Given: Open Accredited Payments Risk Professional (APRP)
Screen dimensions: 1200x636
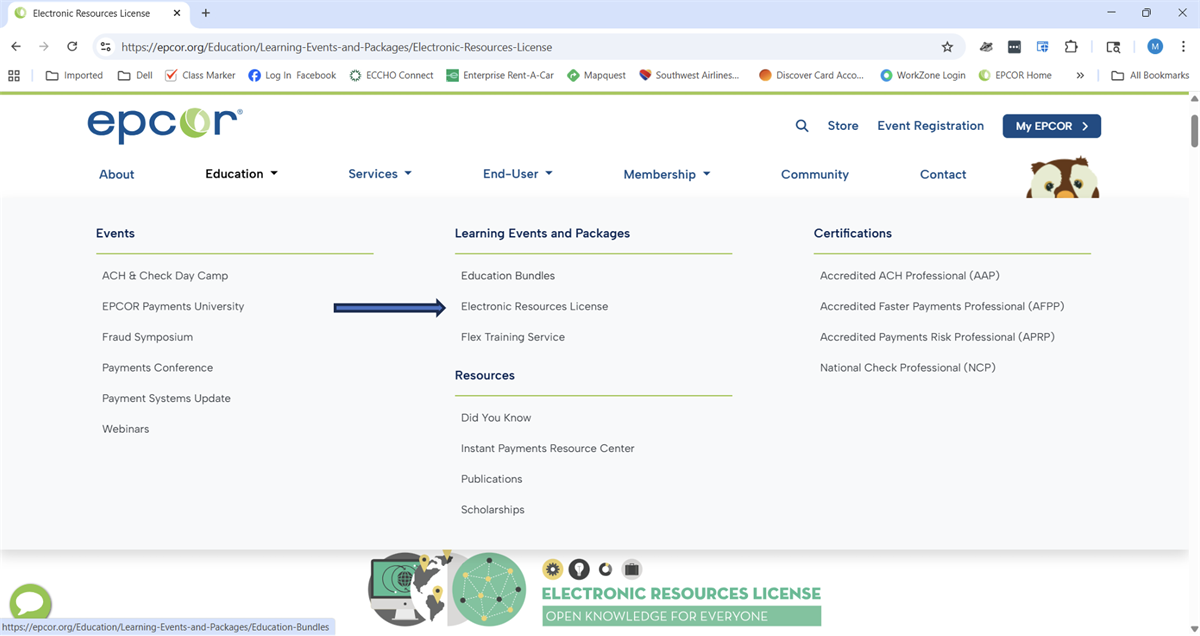Looking at the screenshot, I should tap(937, 337).
